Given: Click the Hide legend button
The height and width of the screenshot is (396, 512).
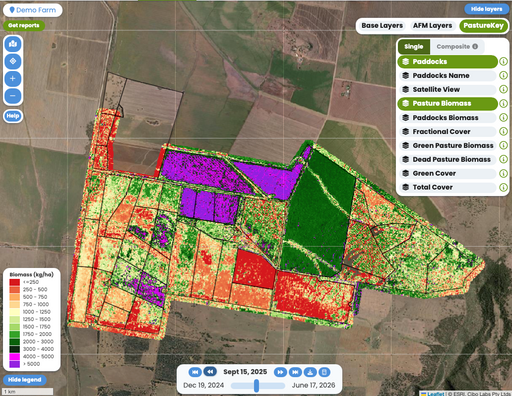Looking at the screenshot, I should tap(25, 380).
